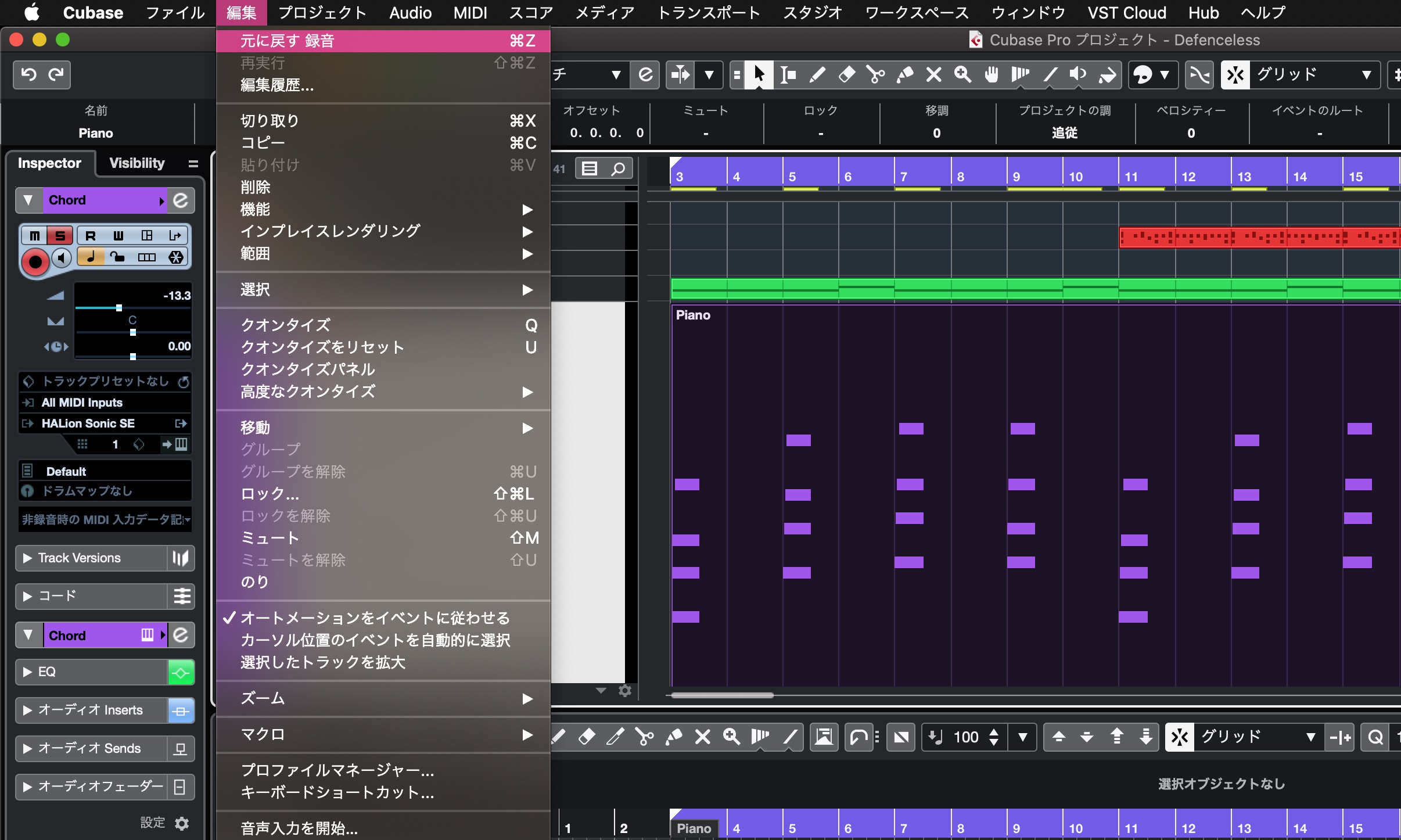Open the top toolbar grid snap type dropdown
This screenshot has width=1401, height=840.
coord(1315,74)
